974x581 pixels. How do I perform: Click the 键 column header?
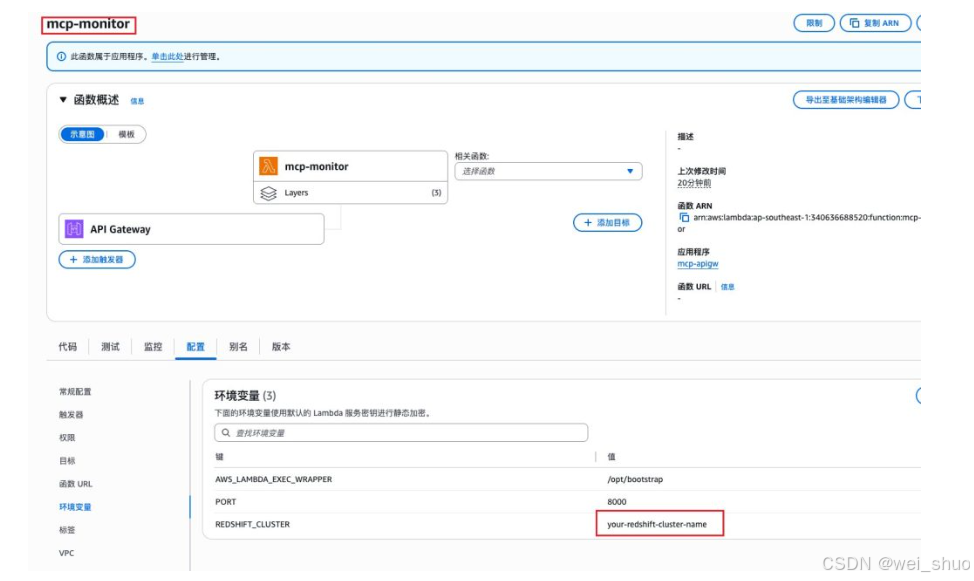(219, 457)
